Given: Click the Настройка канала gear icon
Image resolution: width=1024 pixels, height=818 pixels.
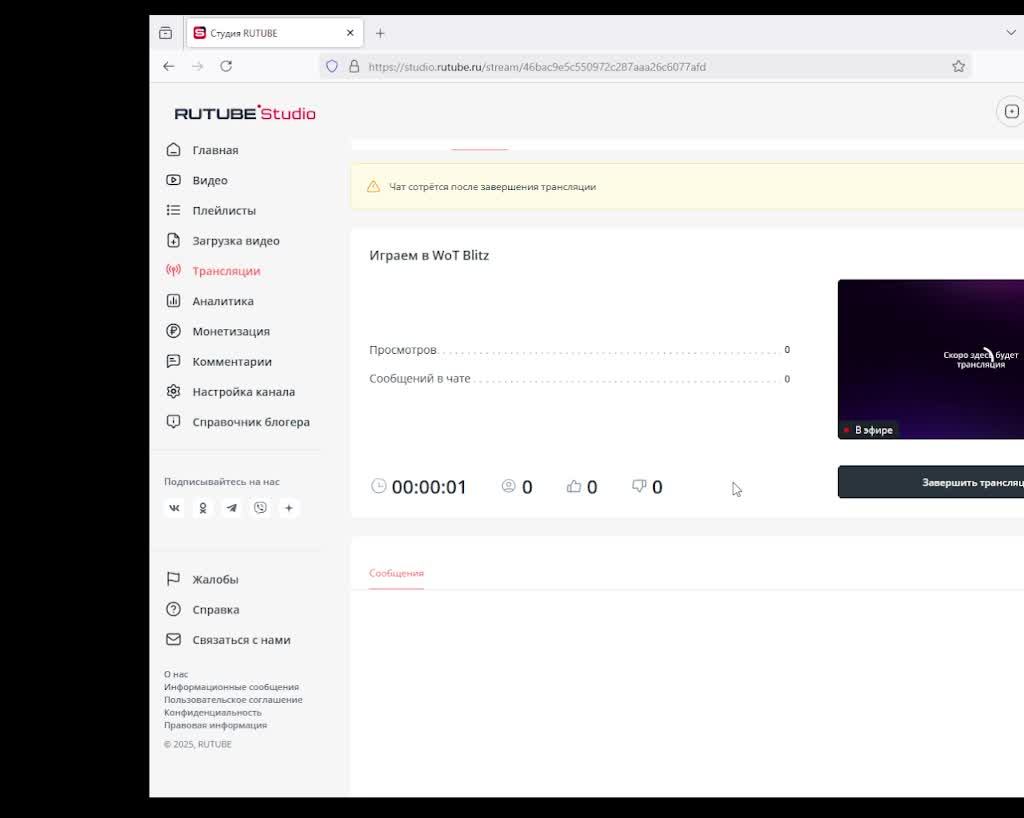Looking at the screenshot, I should pos(173,392).
